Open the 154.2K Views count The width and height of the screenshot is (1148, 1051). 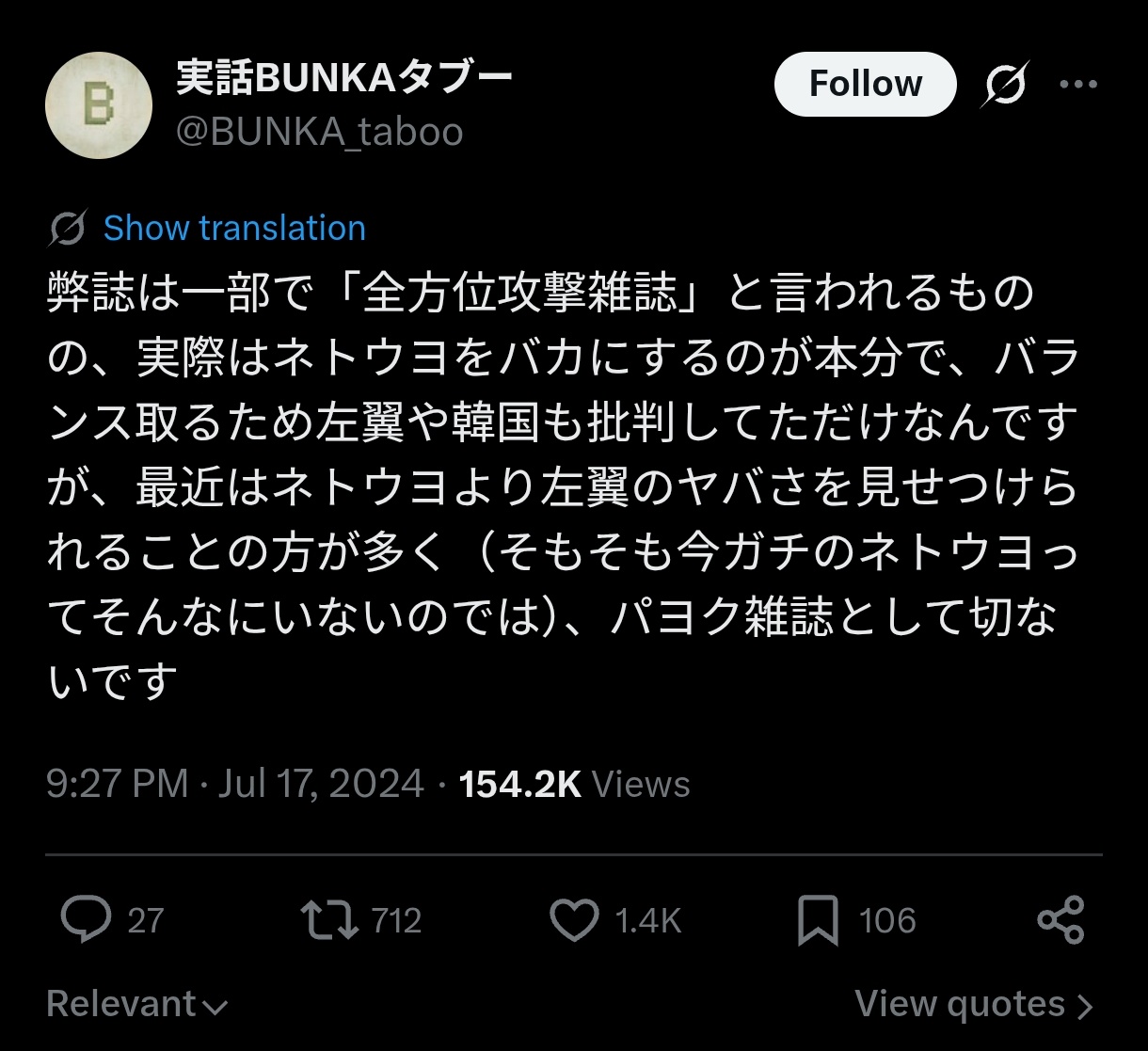pos(574,784)
